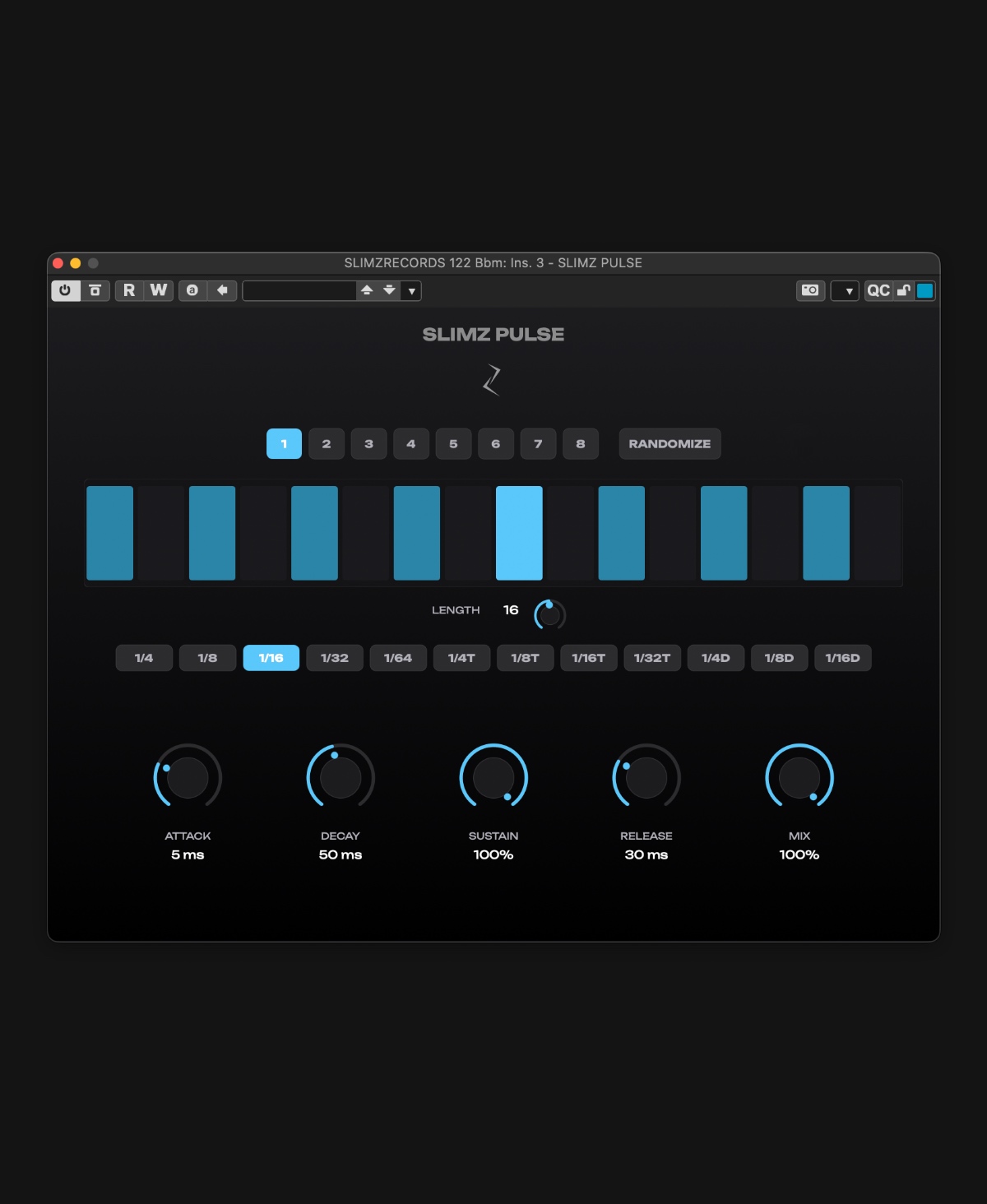Expand the dropdown next to camera icon
The width and height of the screenshot is (987, 1204).
click(845, 290)
